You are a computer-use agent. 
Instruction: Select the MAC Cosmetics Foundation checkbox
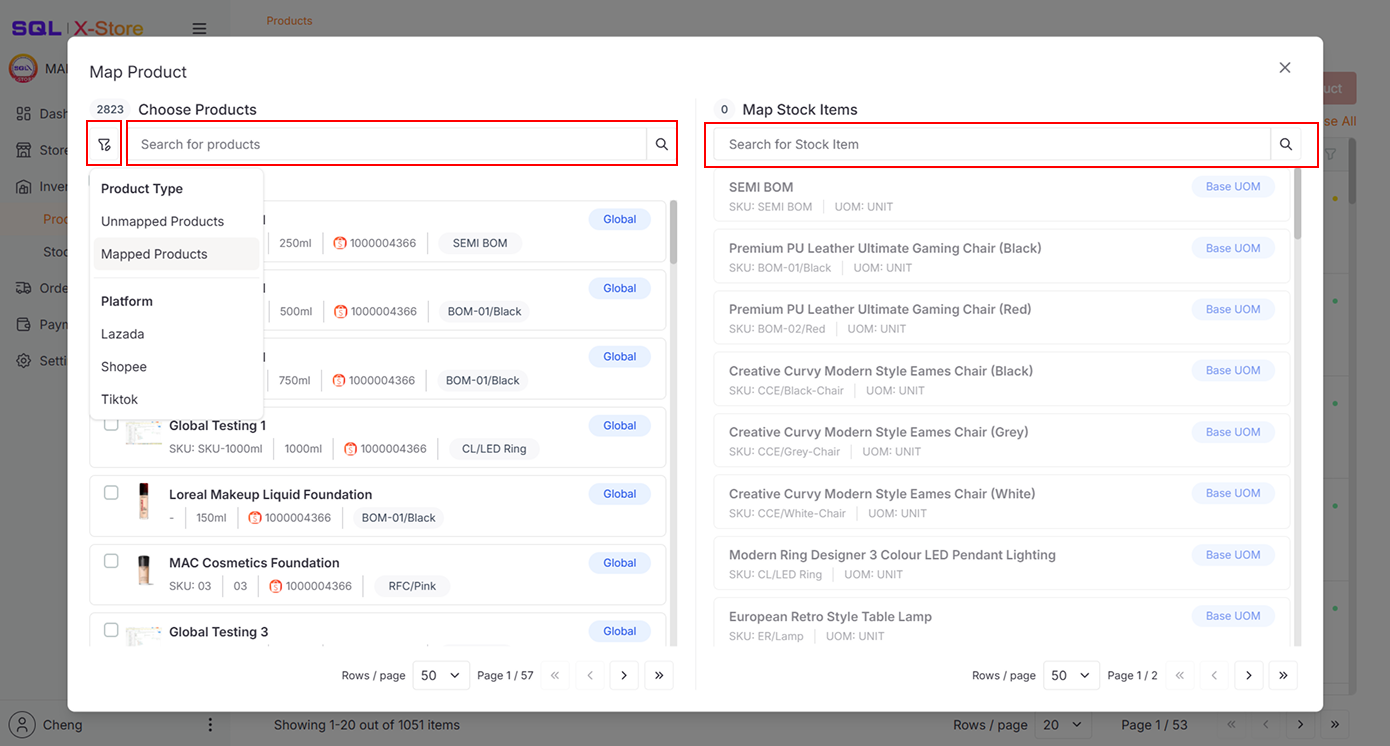pos(111,561)
